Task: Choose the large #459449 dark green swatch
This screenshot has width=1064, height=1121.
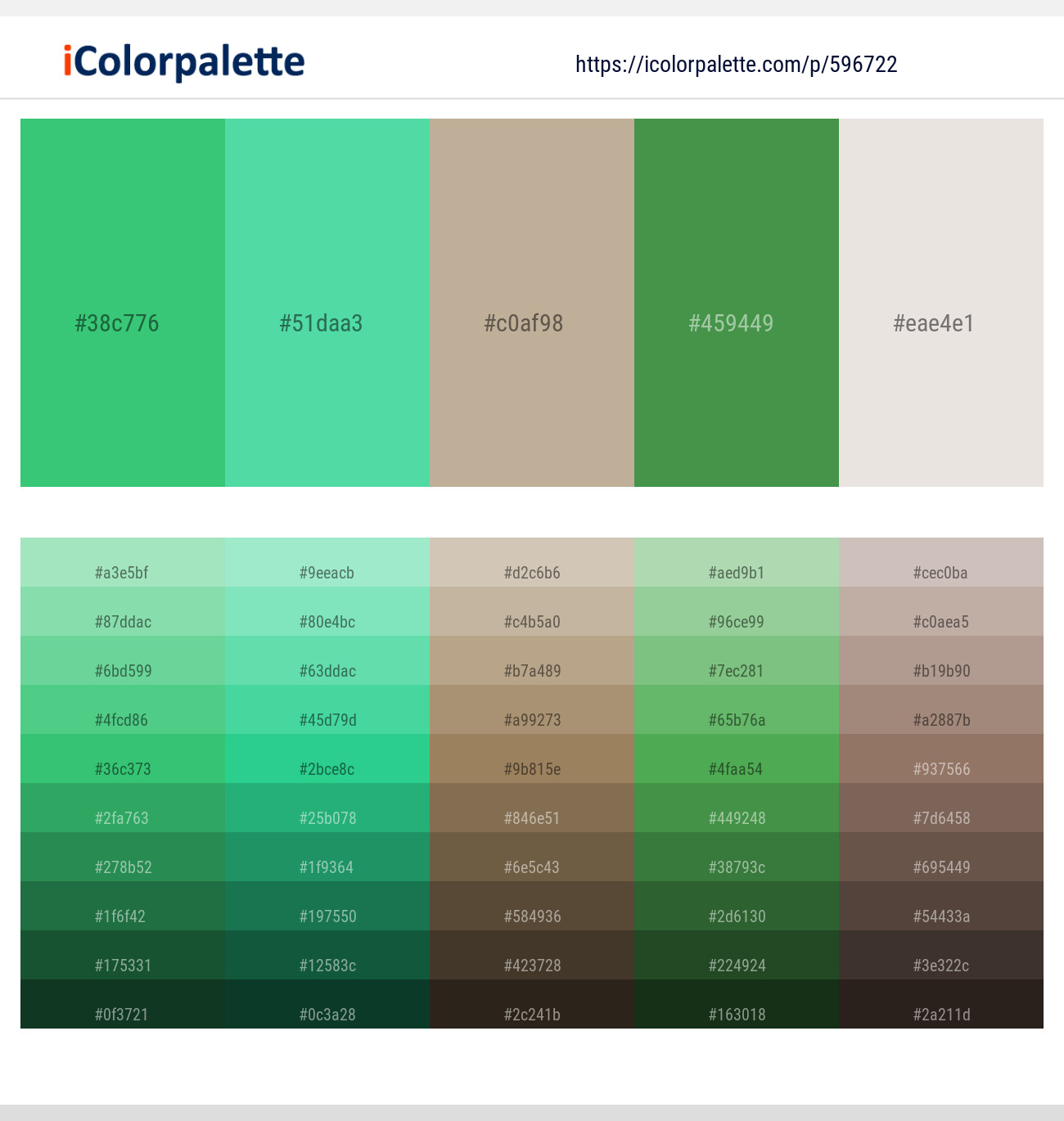Action: click(x=737, y=303)
